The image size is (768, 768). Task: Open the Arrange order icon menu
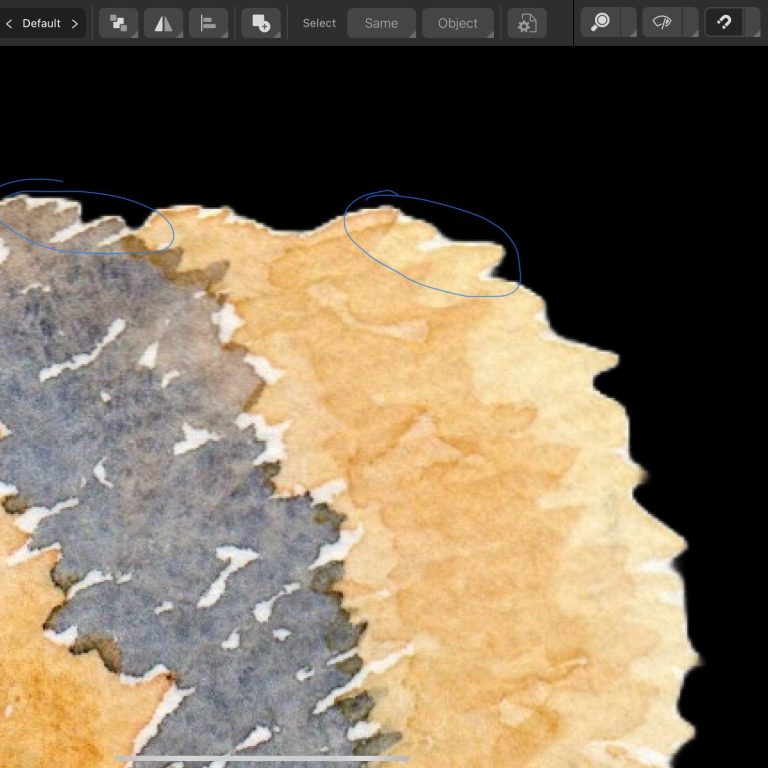(118, 23)
